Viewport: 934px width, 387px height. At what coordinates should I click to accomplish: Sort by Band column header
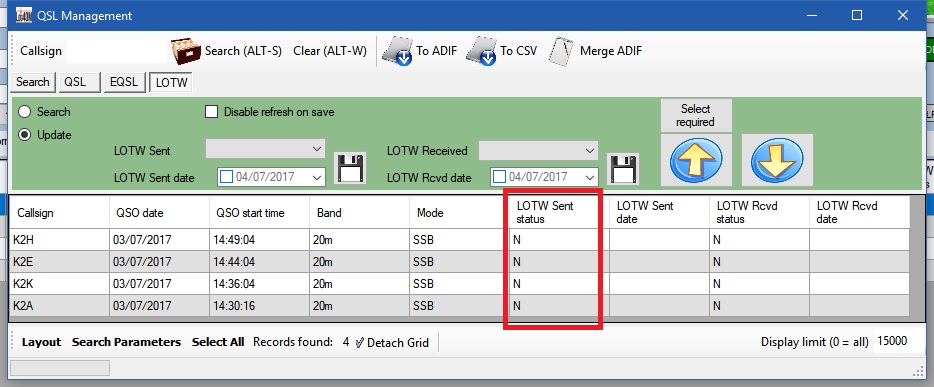[x=360, y=213]
